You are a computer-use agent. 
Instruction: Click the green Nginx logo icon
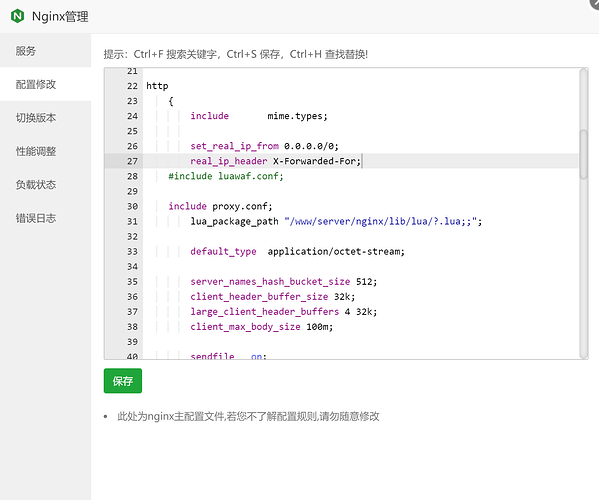(x=18, y=16)
